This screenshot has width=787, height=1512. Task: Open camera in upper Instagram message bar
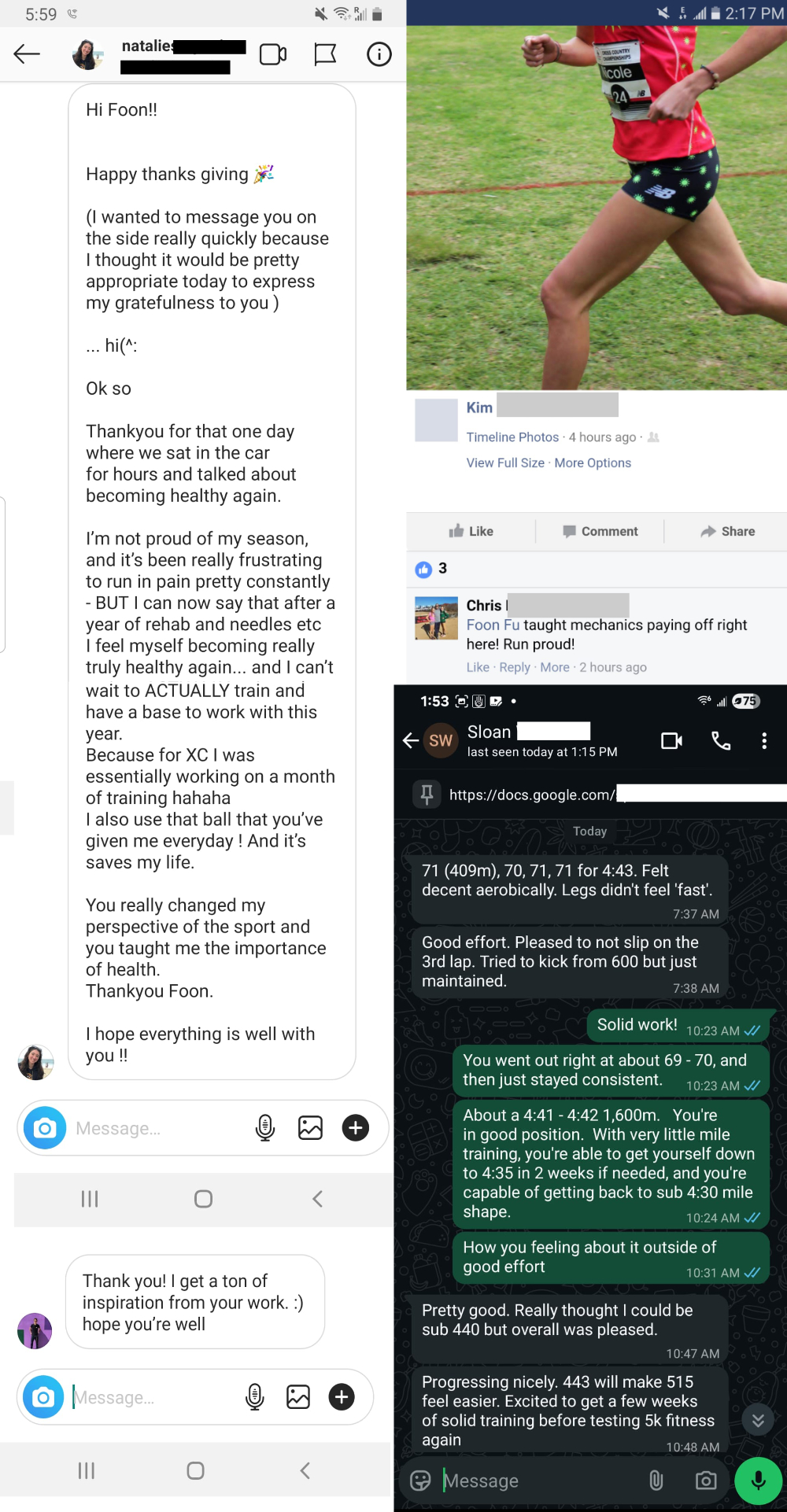coord(45,1128)
